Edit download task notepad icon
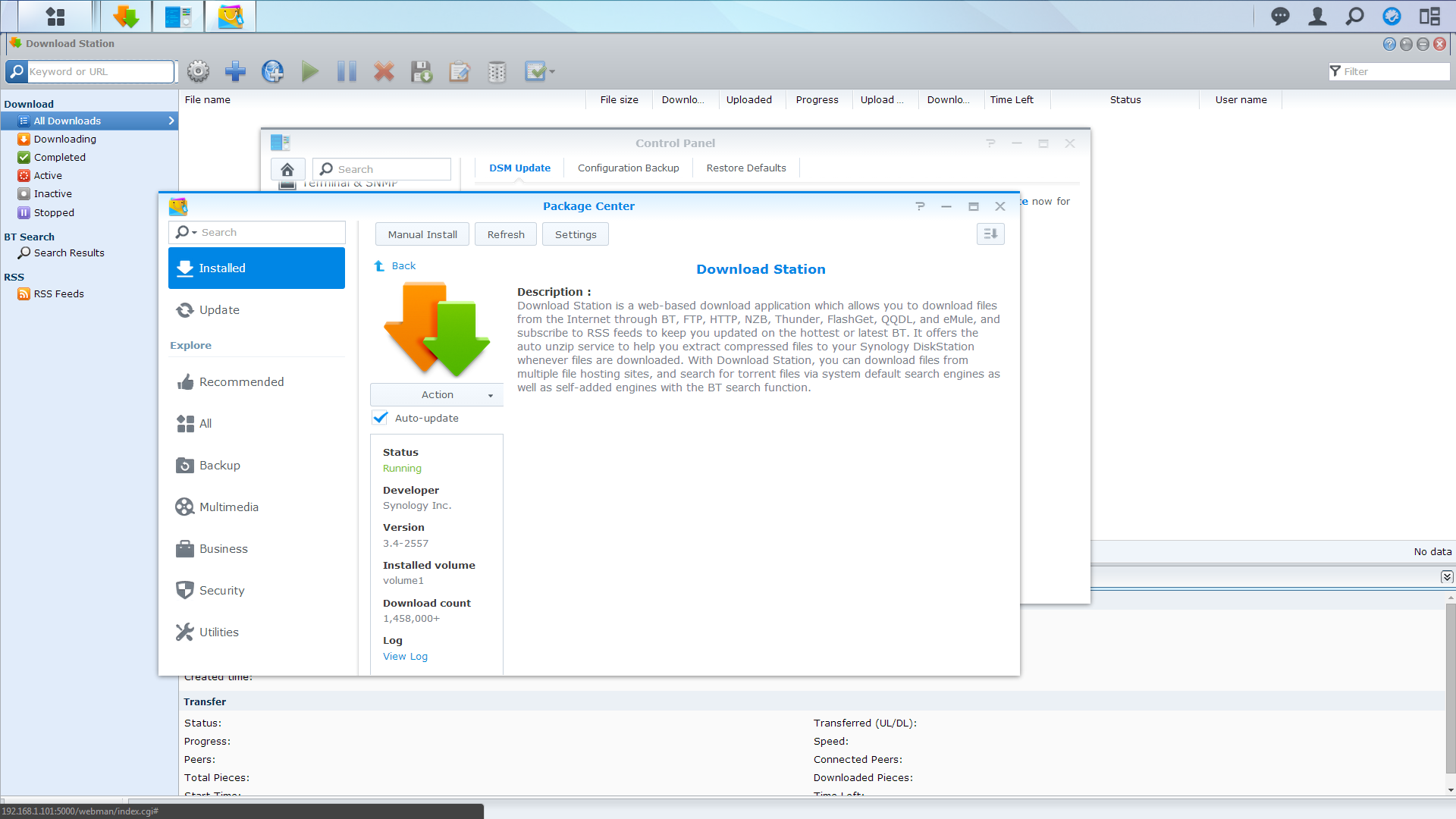The image size is (1456, 819). [x=459, y=71]
